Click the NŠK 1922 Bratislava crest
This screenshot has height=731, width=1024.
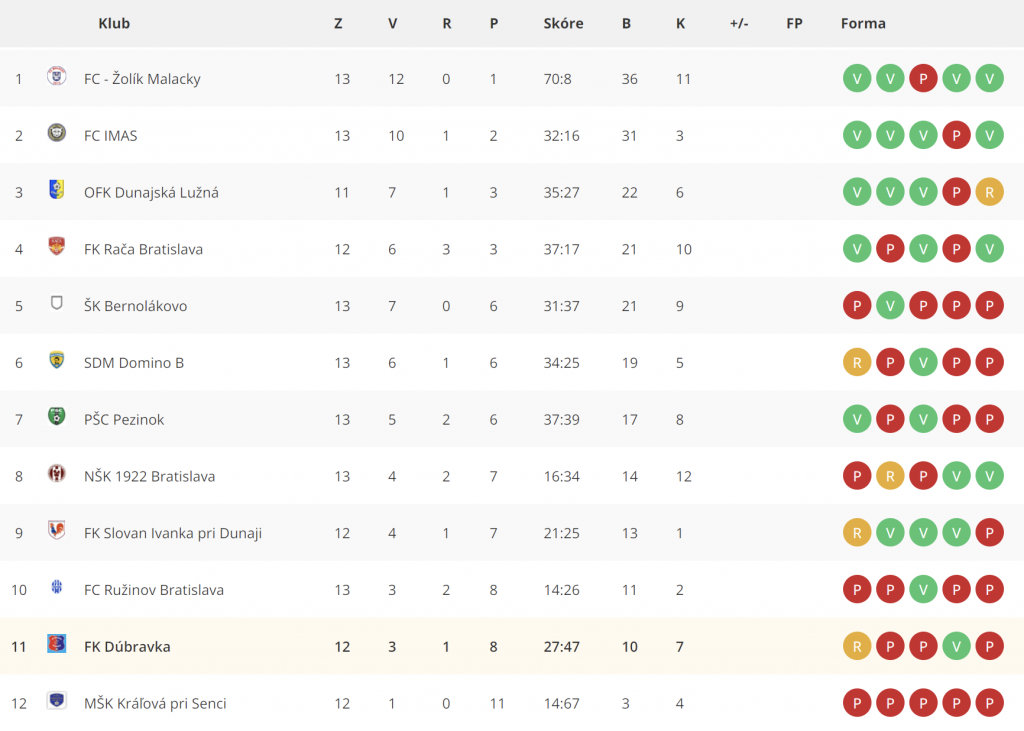57,473
